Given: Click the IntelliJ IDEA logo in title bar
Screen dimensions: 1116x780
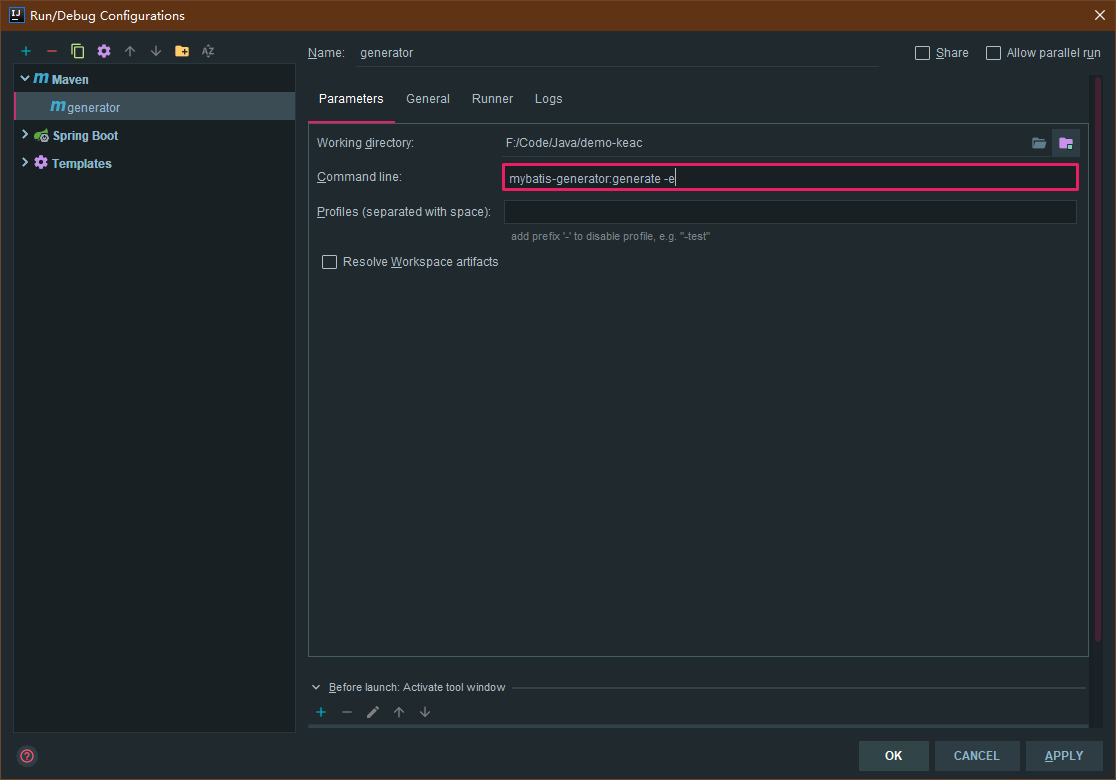Looking at the screenshot, I should pos(16,15).
